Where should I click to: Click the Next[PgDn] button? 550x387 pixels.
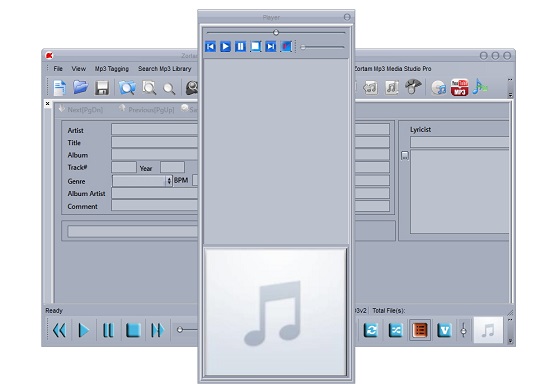click(81, 109)
